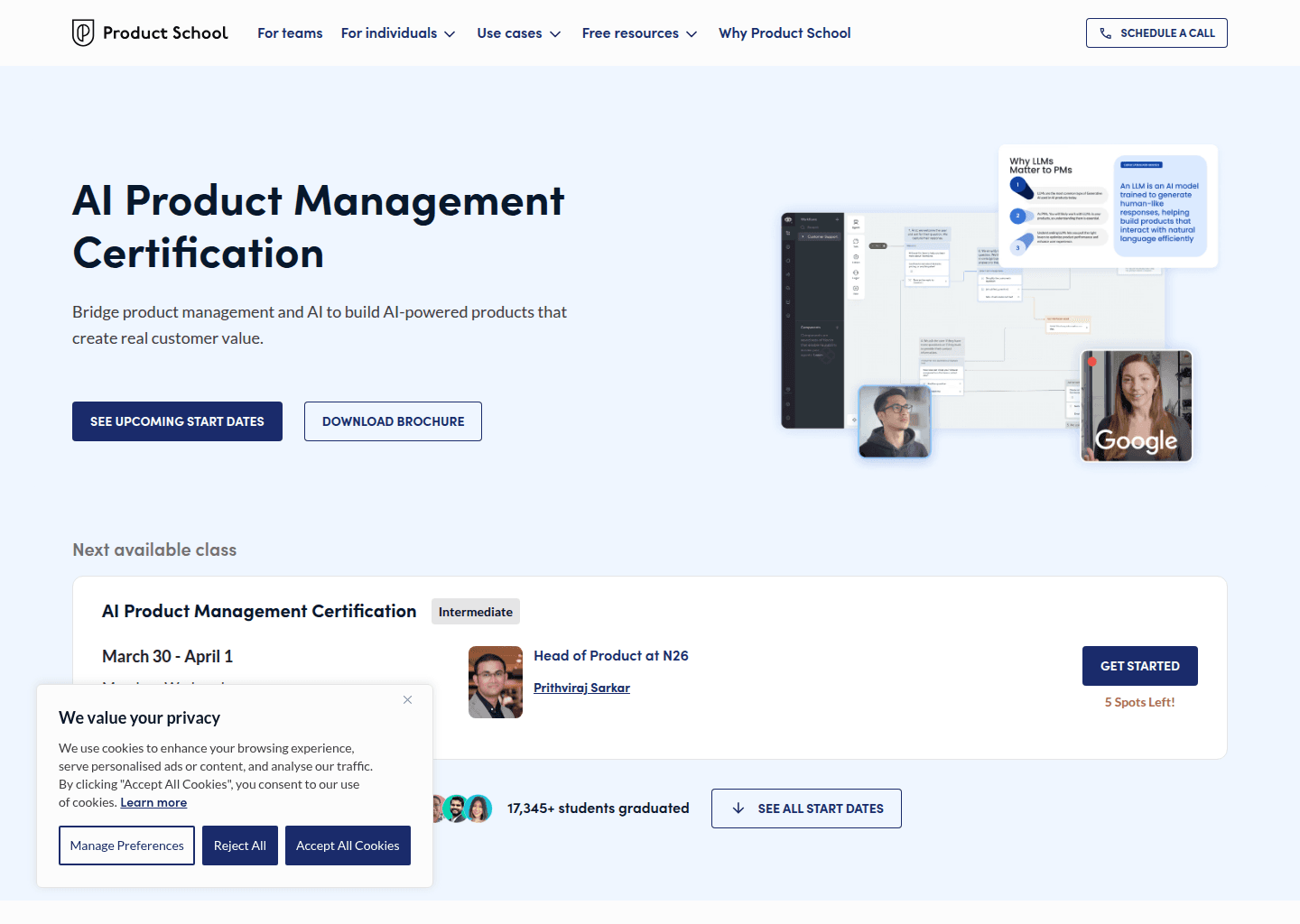The width and height of the screenshot is (1300, 924).
Task: Click the graduated students avatar group
Action: coord(462,808)
